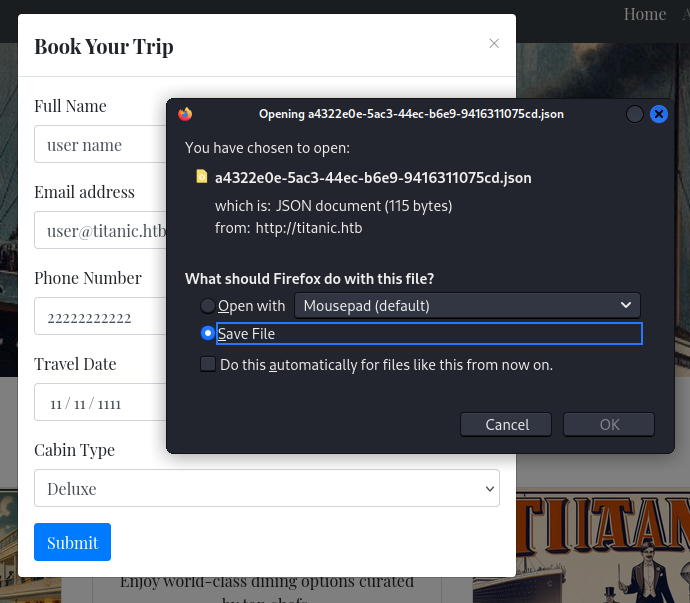Screen dimensions: 690x603
Task: Open the Home navigation menu item
Action: tap(645, 14)
